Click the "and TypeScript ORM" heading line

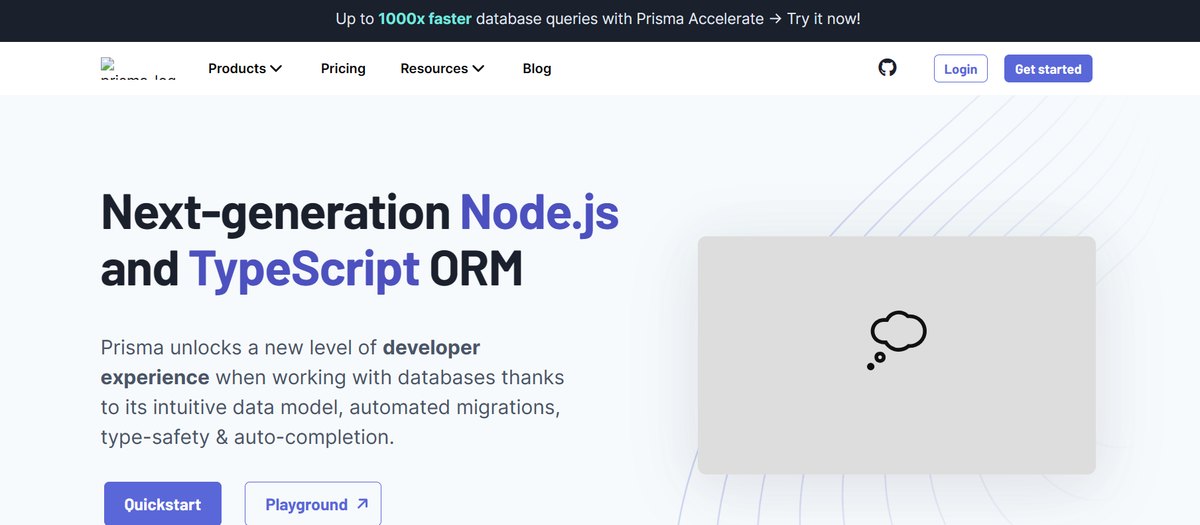point(312,268)
